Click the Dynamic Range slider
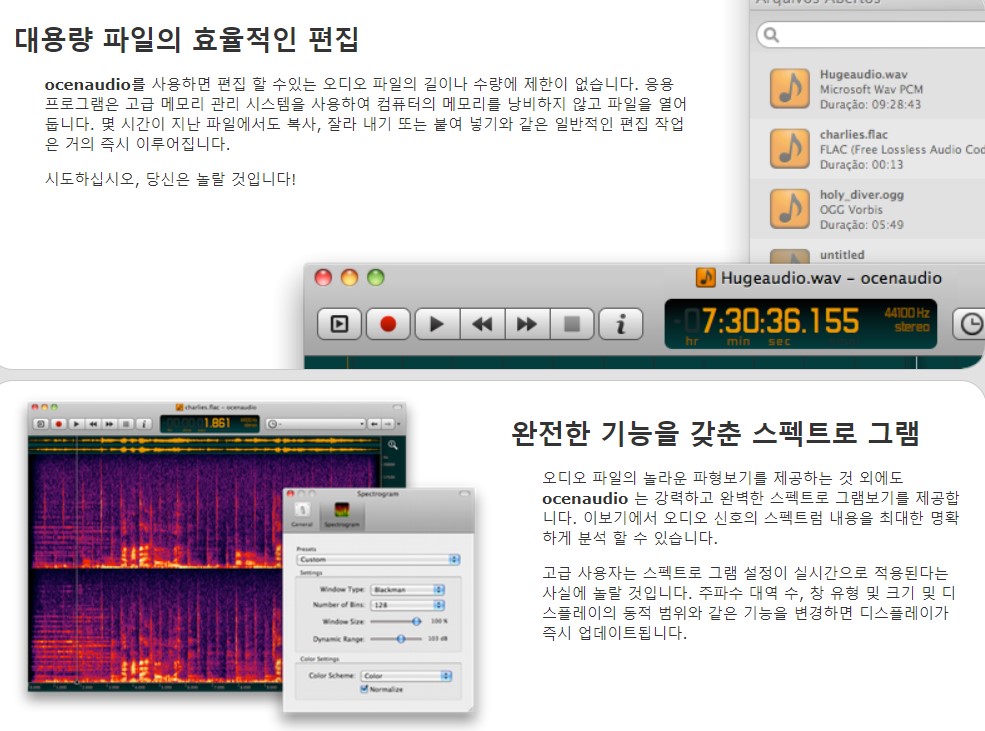985x731 pixels. tap(396, 639)
